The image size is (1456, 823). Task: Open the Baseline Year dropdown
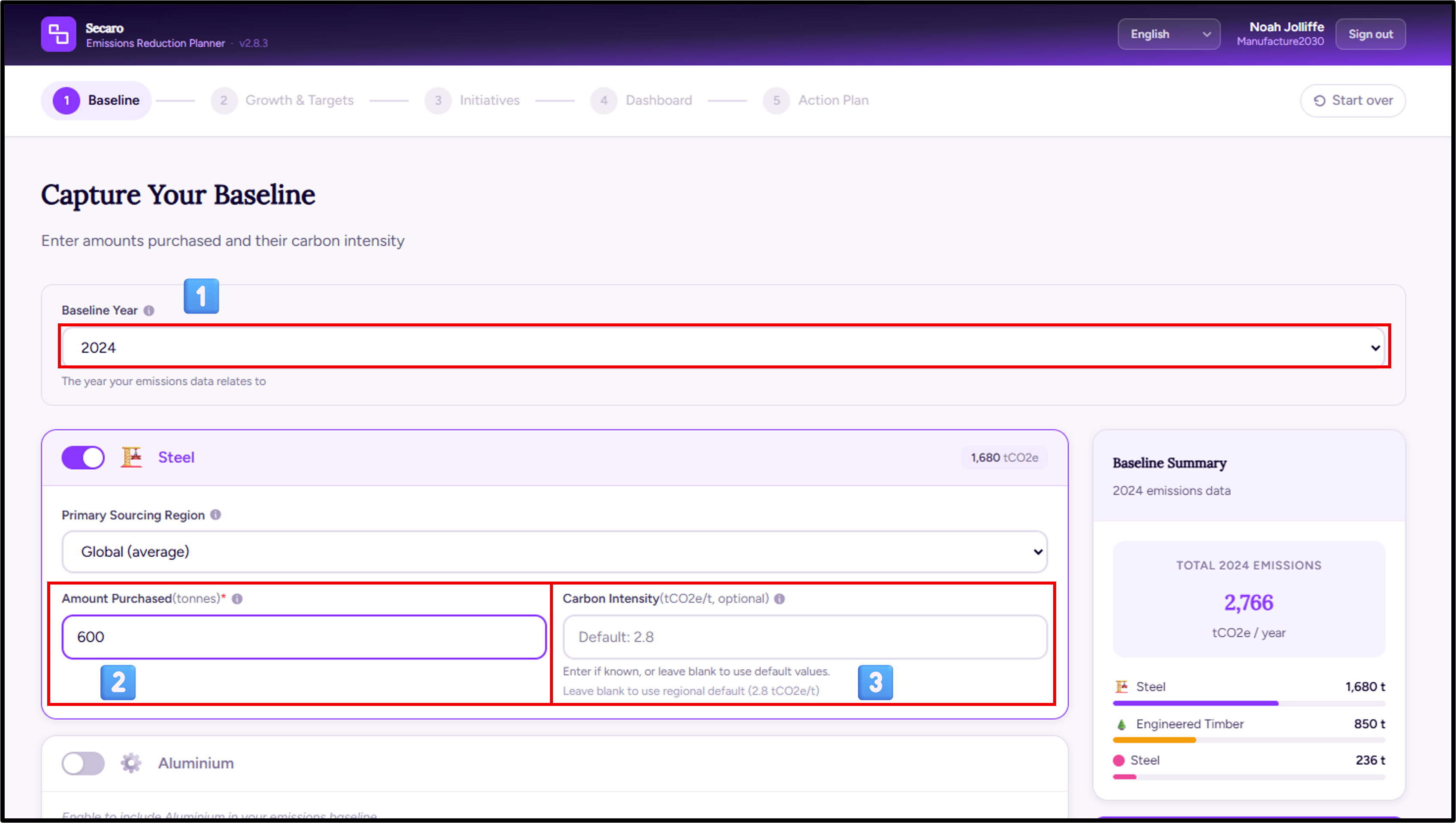point(724,347)
